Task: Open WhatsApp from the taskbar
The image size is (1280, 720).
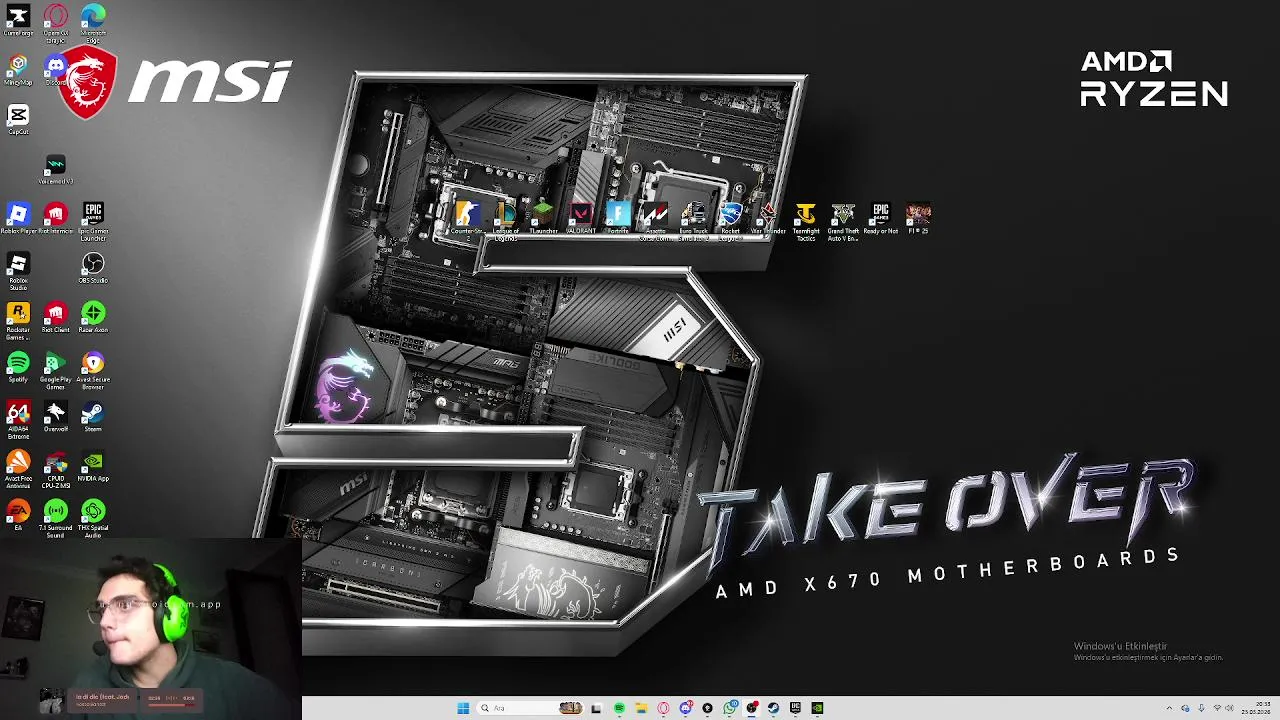Action: (x=729, y=708)
